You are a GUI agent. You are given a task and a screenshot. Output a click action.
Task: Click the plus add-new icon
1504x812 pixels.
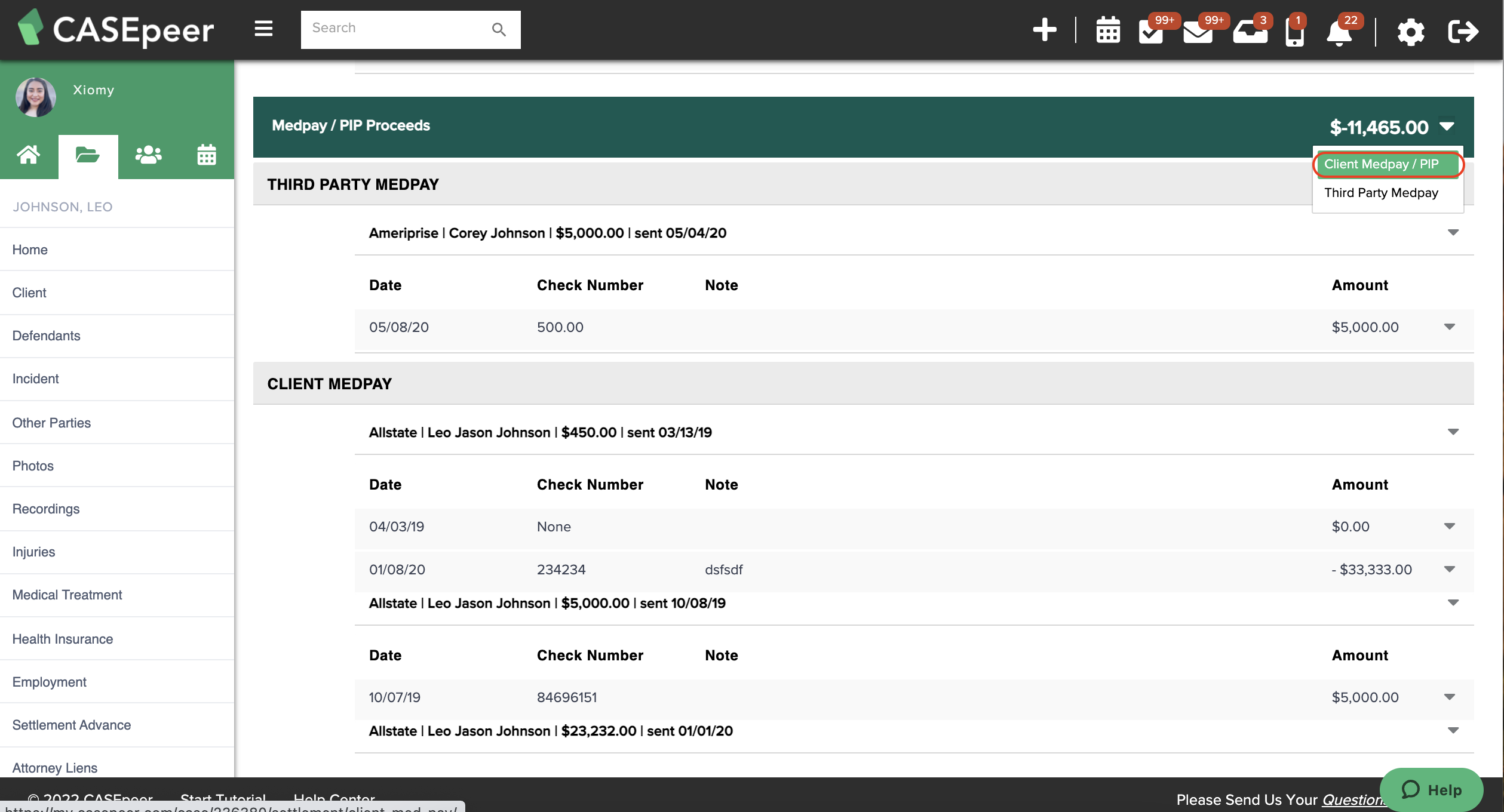pyautogui.click(x=1045, y=30)
